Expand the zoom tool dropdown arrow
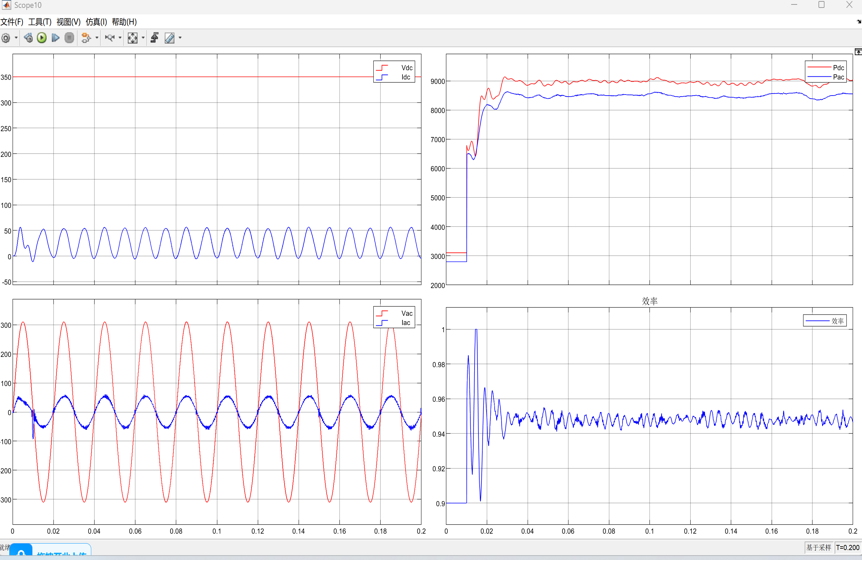Screen dimensions: 862x561 (120, 38)
